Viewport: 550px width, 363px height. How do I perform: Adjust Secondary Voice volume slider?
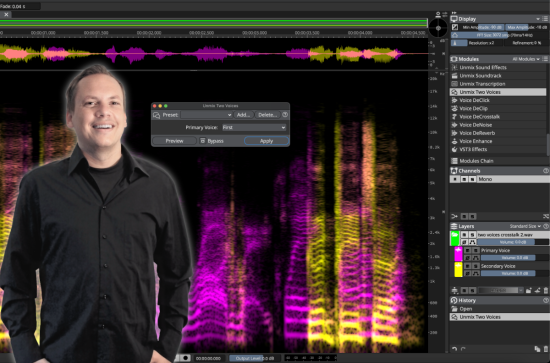(x=515, y=273)
